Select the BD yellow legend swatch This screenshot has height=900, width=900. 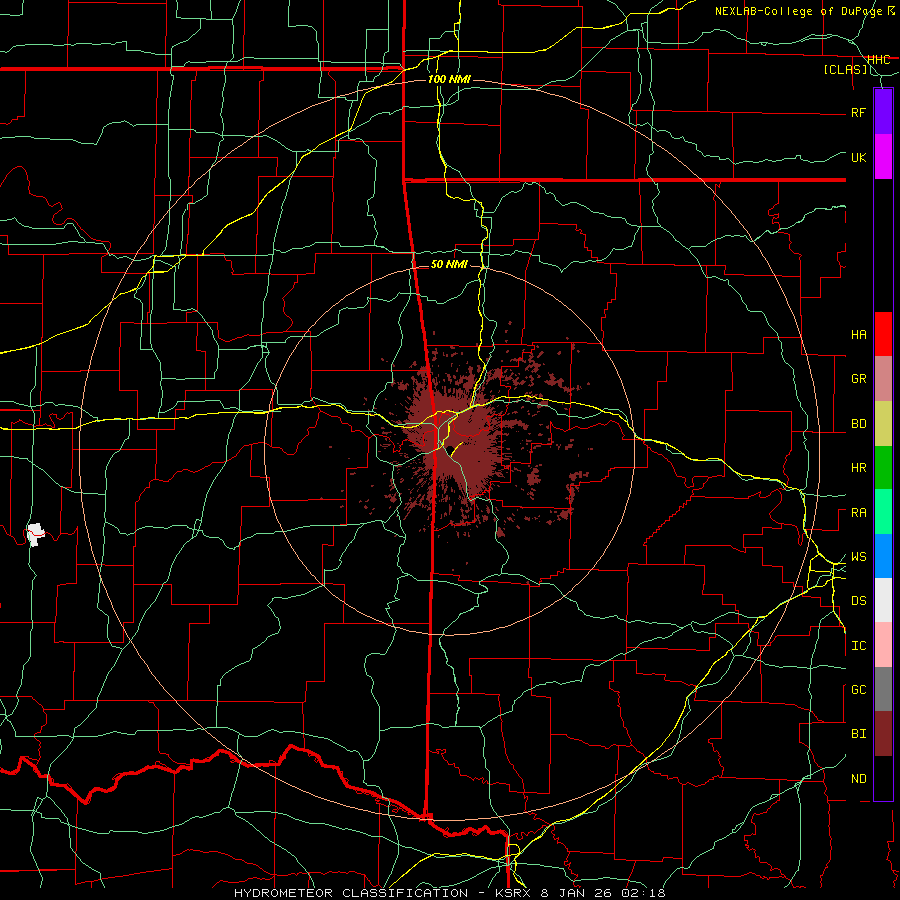point(883,424)
